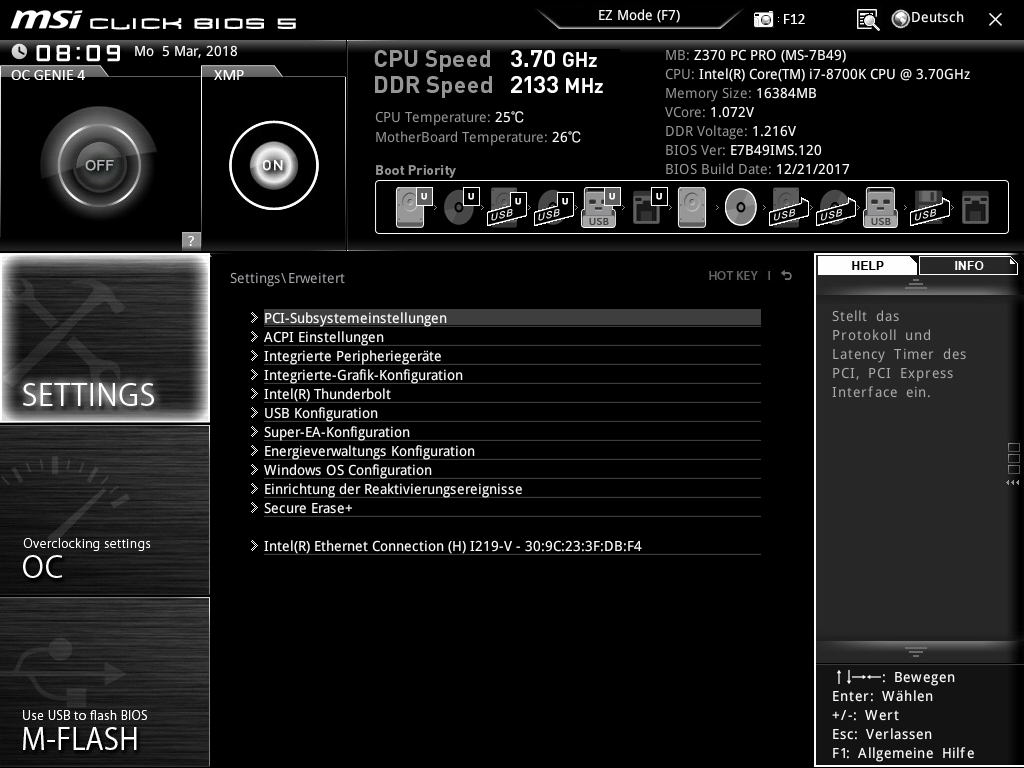Select UEFI USB key boot icon
Viewport: 1024px width, 768px height.
tap(600, 207)
